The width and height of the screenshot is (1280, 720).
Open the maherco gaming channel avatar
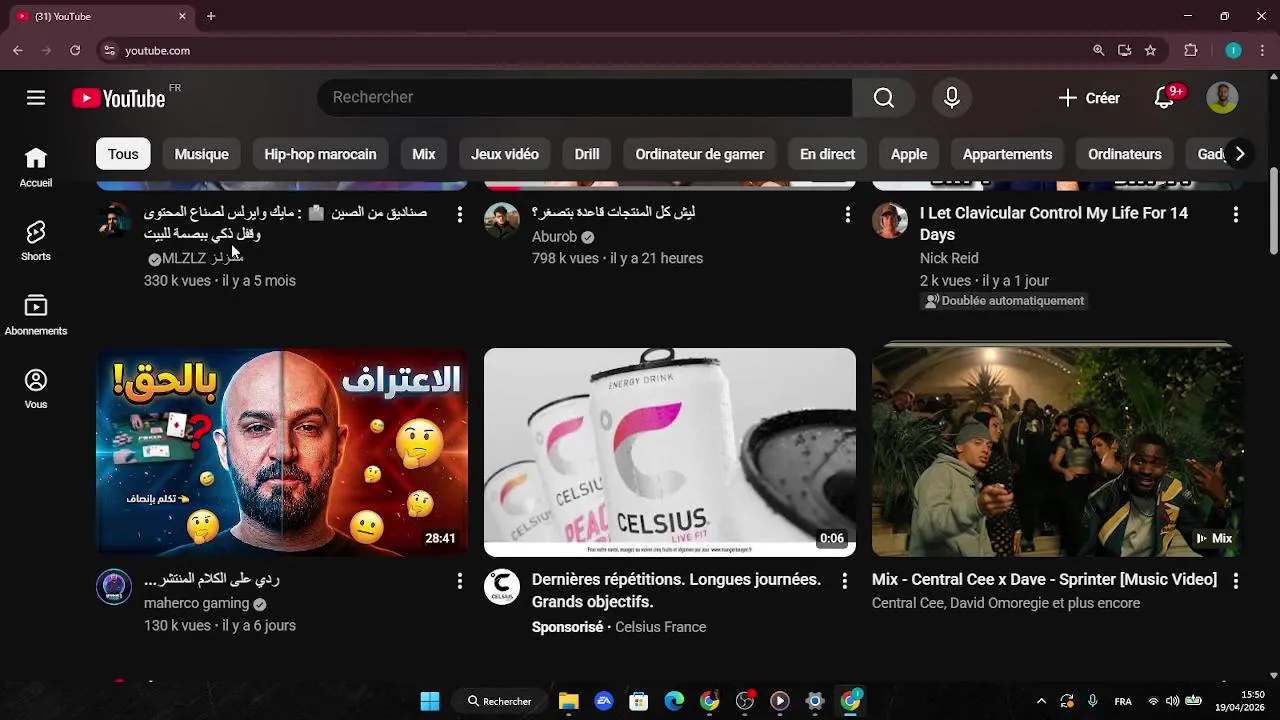(x=114, y=587)
